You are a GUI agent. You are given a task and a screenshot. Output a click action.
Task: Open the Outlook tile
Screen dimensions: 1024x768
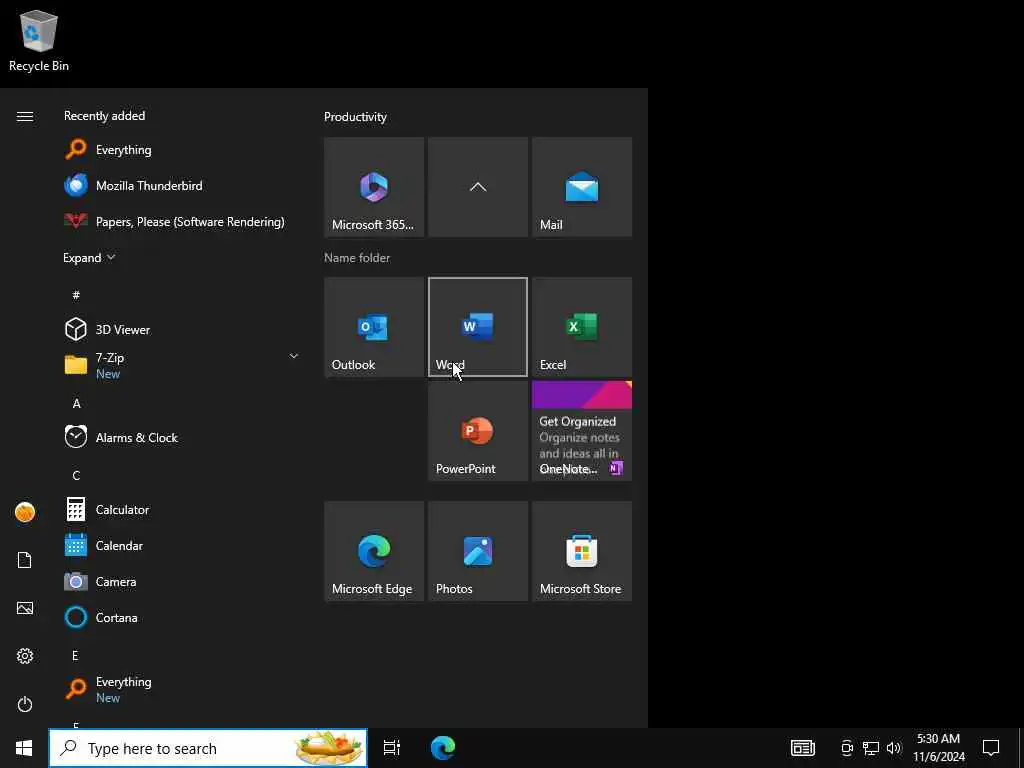[374, 327]
